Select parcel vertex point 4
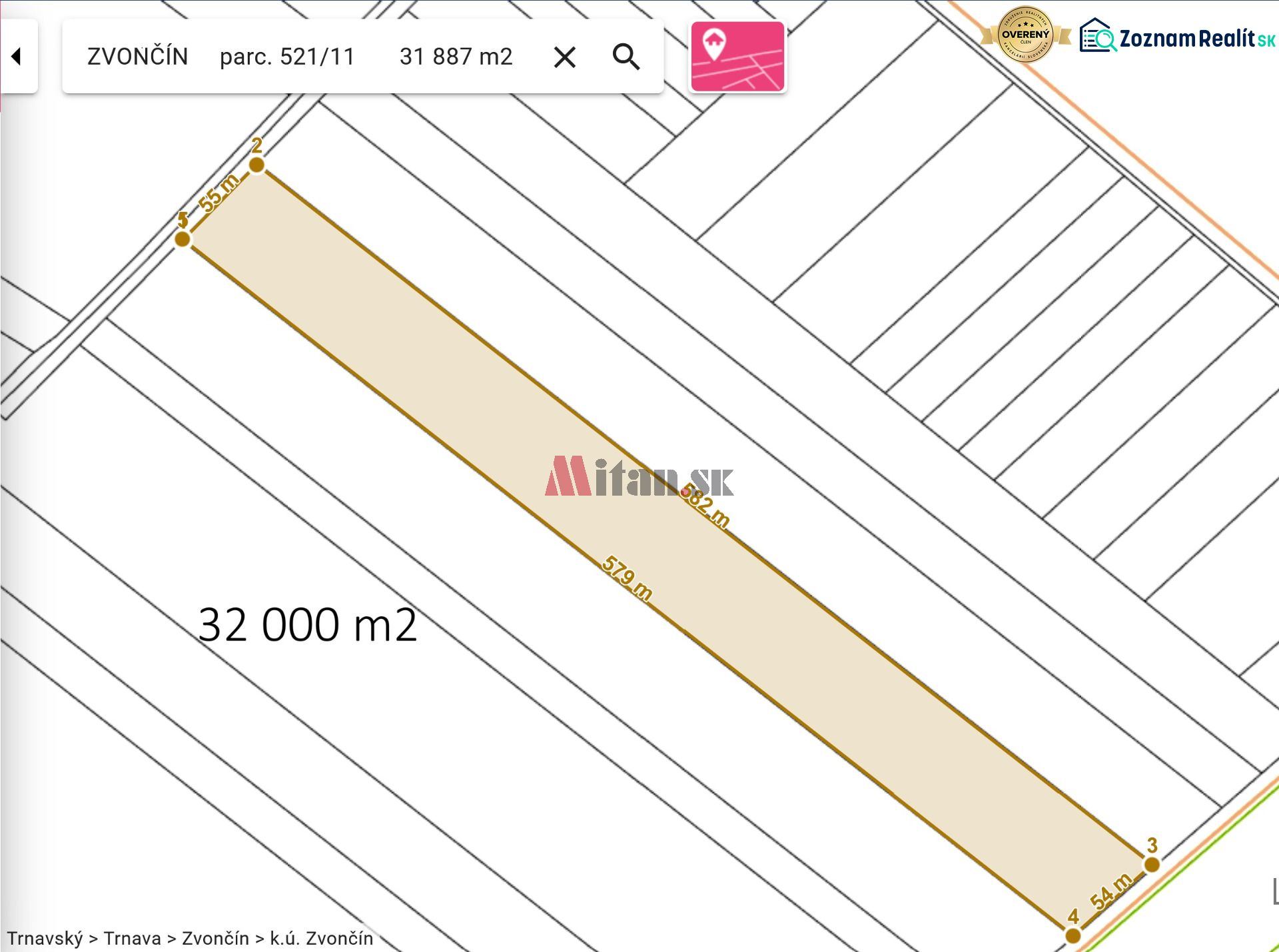1279x952 pixels. 1072,935
